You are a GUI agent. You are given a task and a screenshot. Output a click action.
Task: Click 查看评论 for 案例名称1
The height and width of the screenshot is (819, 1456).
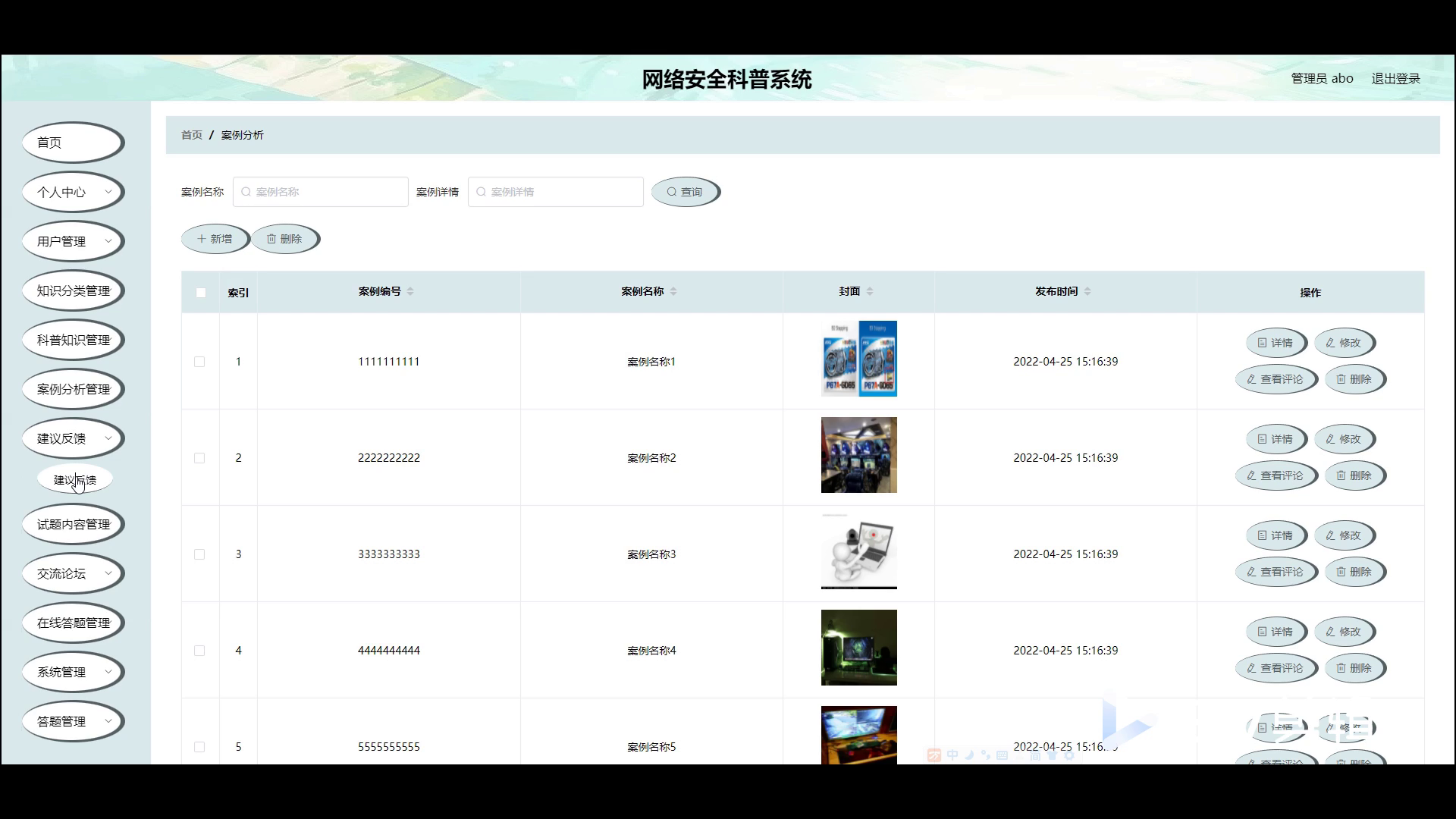pos(1276,379)
